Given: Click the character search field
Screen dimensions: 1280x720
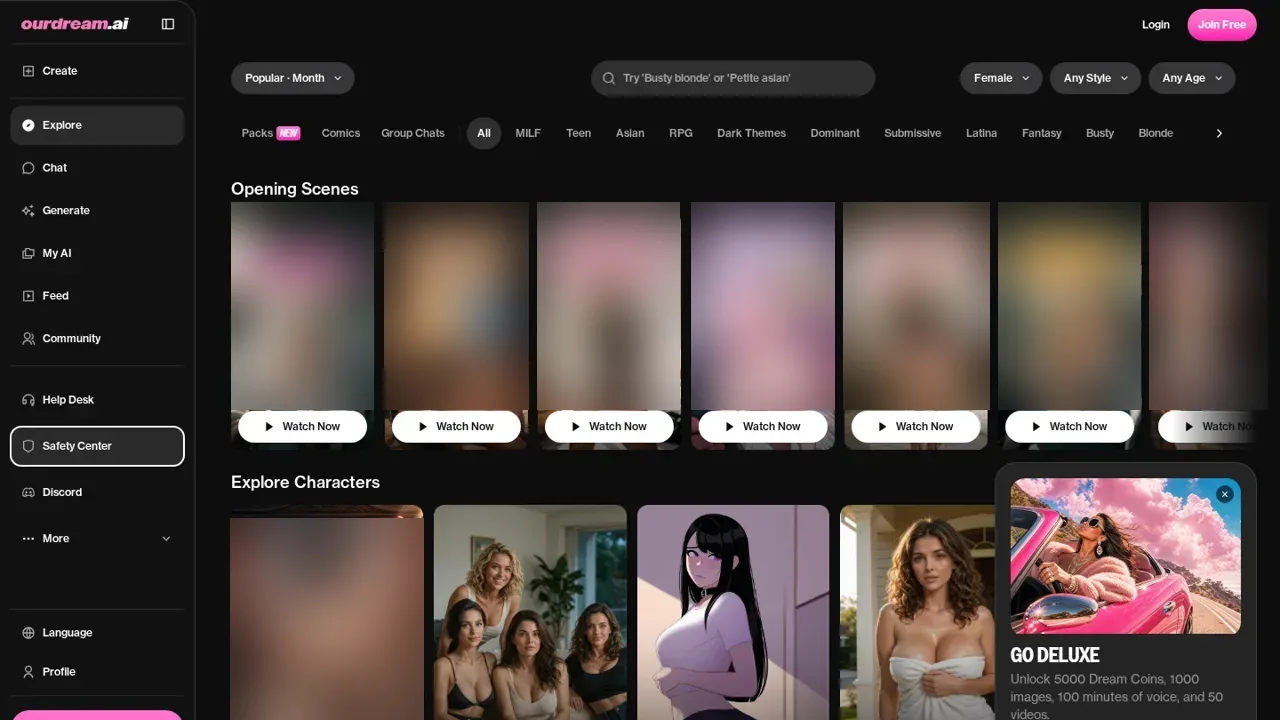Looking at the screenshot, I should (733, 78).
